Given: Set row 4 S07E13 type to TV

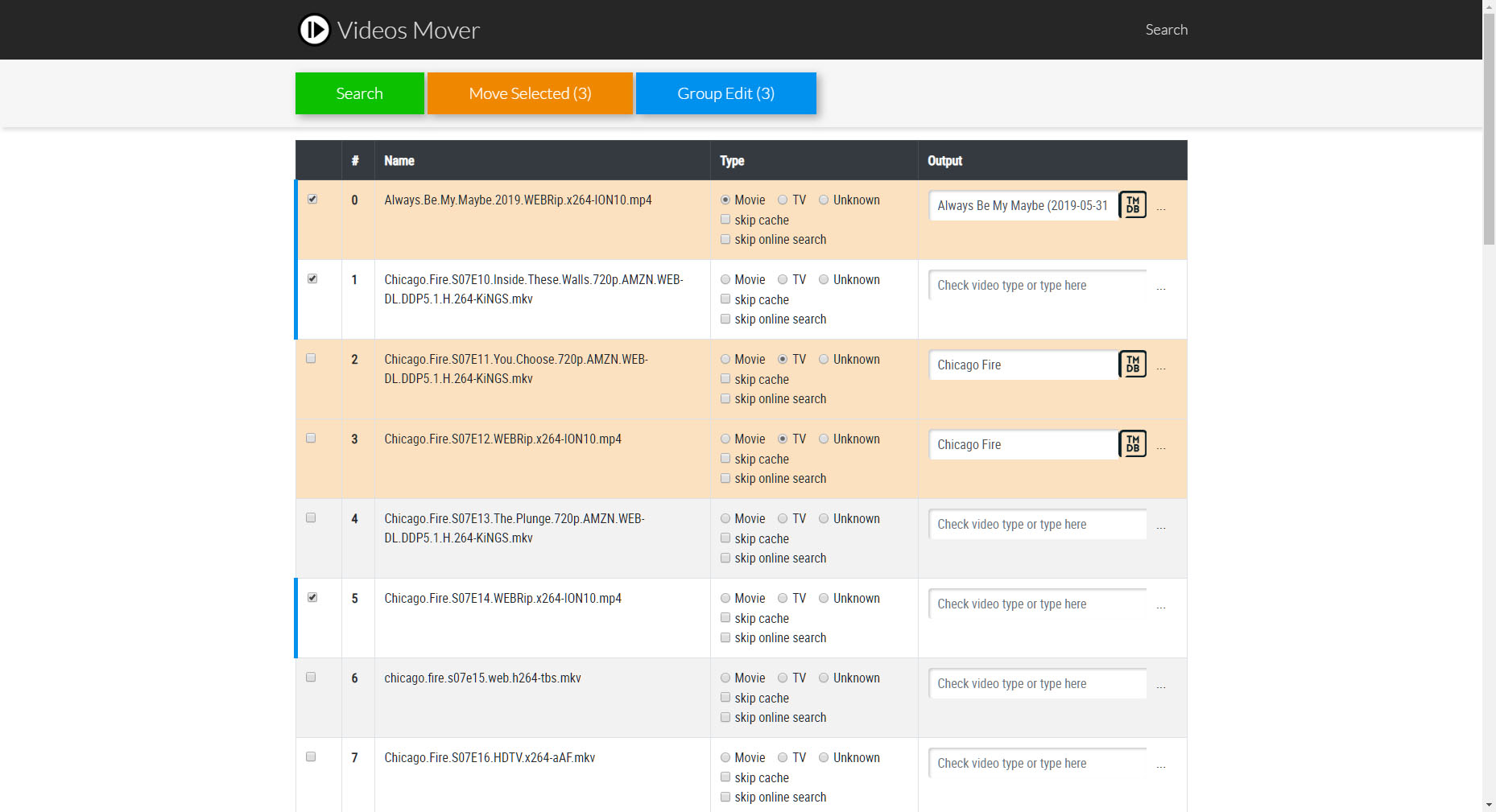Looking at the screenshot, I should (783, 518).
